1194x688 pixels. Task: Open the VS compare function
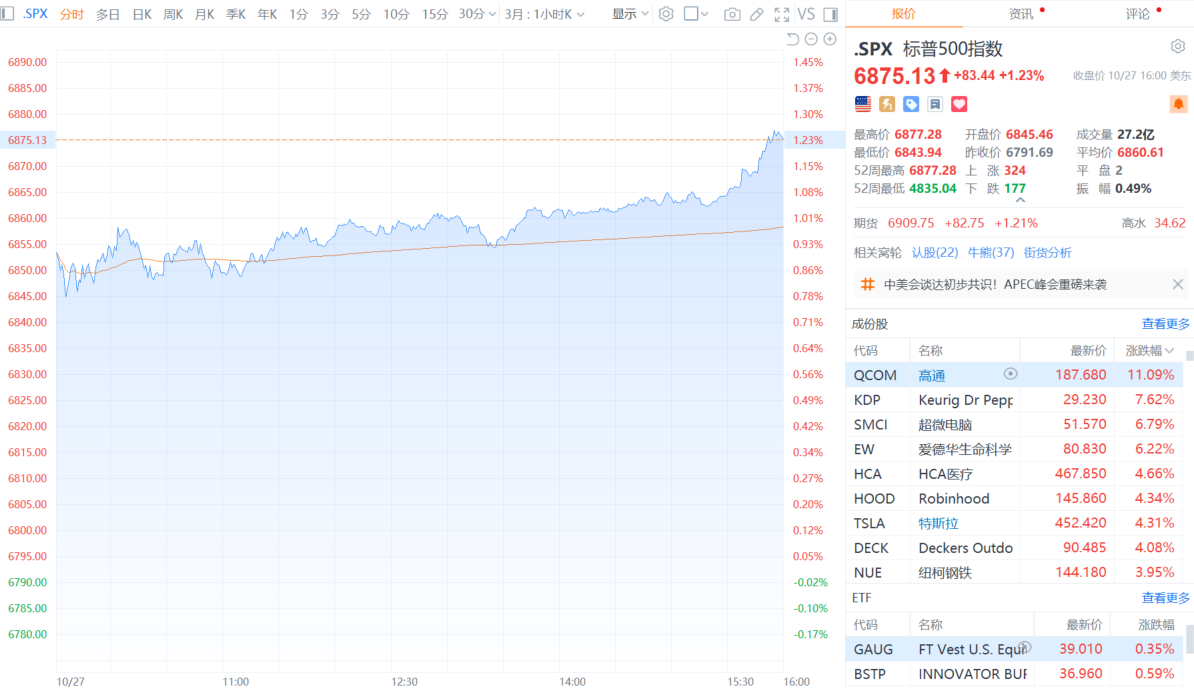tap(806, 14)
